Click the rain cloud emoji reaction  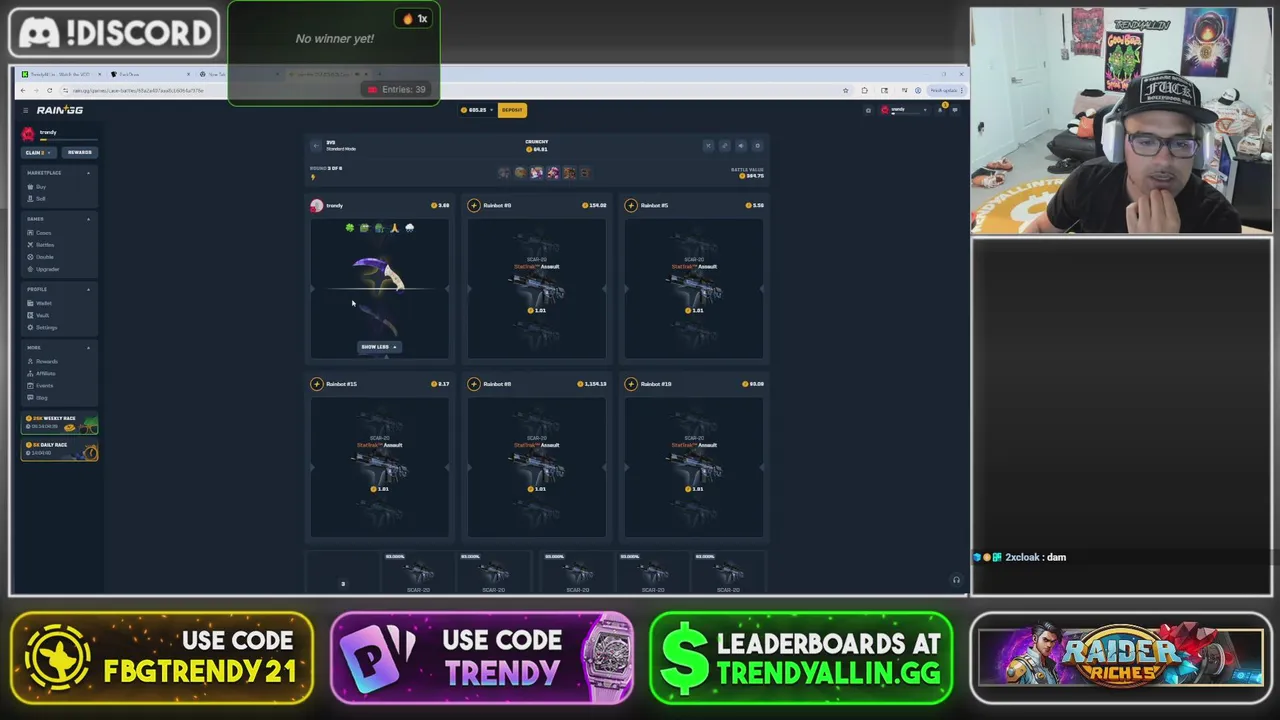coord(409,228)
